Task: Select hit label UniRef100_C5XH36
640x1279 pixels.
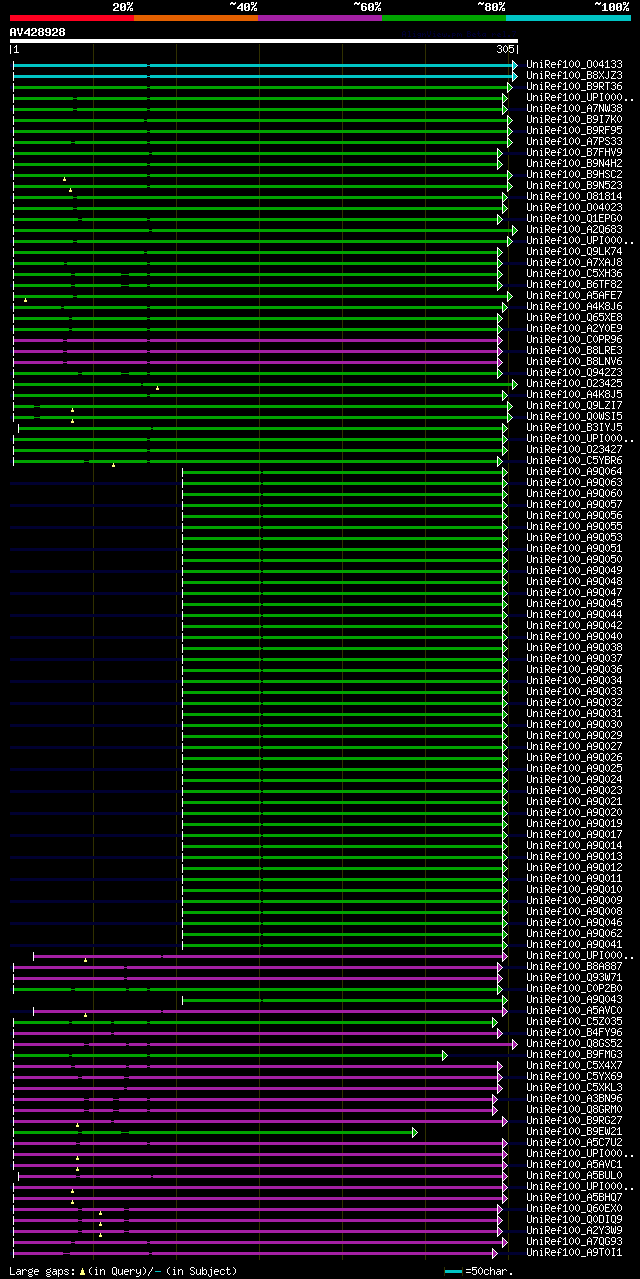Action: click(574, 273)
